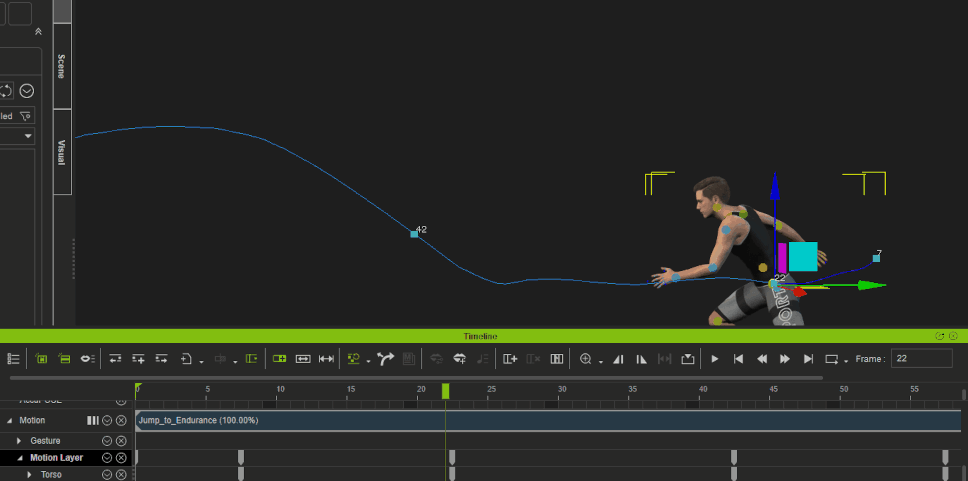Click the export range box icon
968x481 pixels.
(x=688, y=359)
